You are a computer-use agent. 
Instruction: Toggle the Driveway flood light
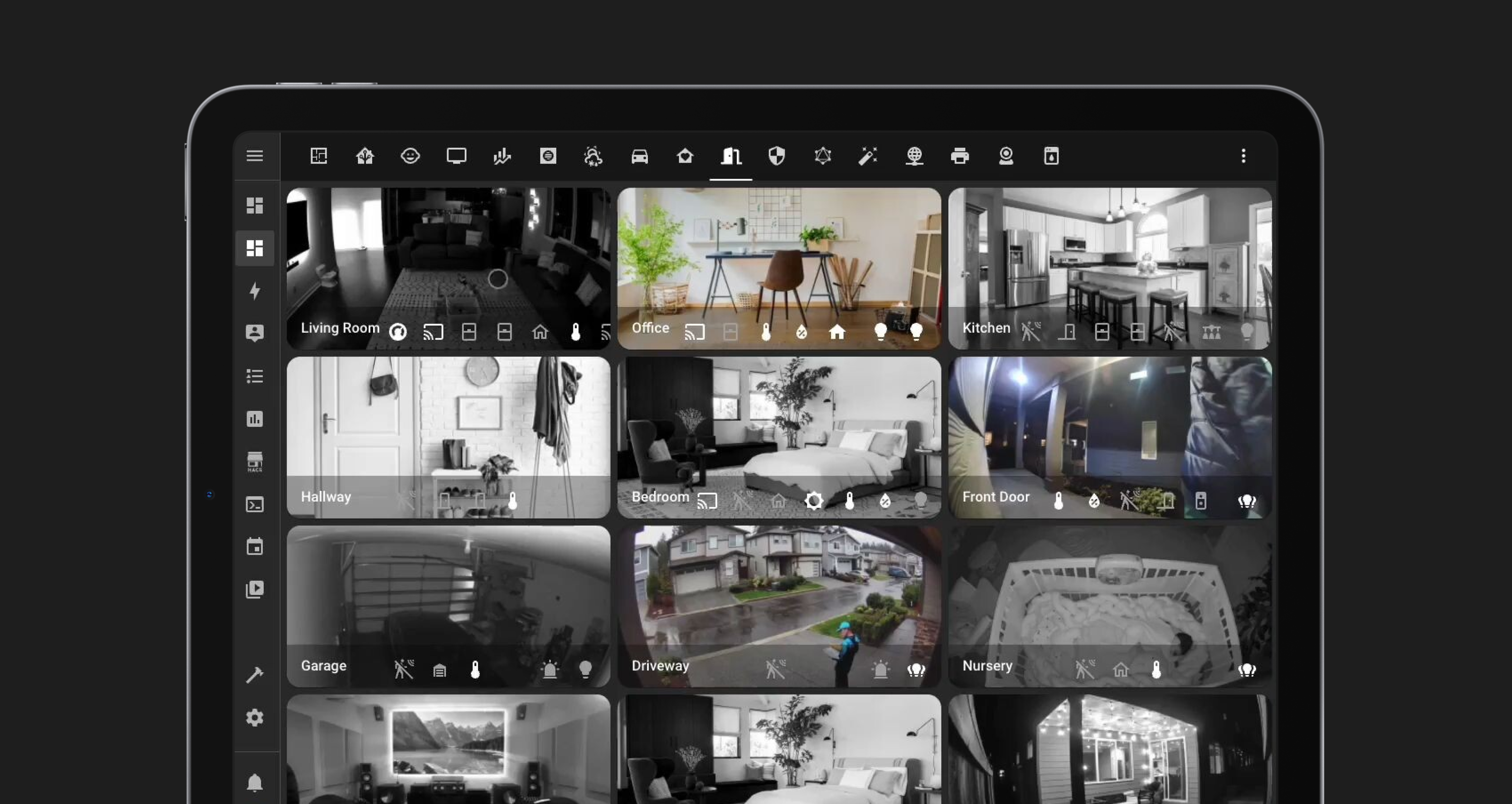(x=915, y=669)
